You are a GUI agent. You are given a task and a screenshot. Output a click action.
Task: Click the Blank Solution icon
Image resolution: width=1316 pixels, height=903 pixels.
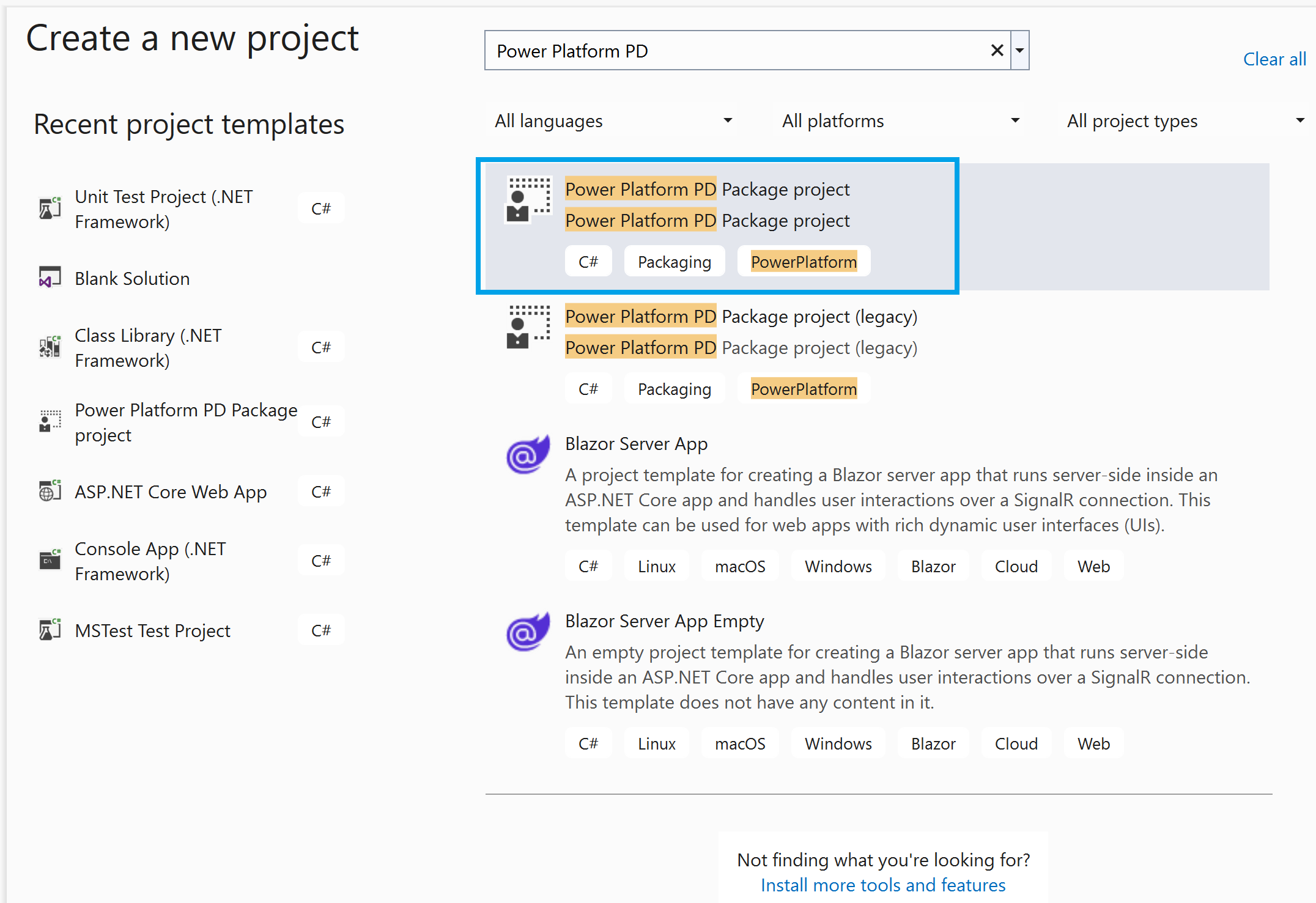coord(50,278)
